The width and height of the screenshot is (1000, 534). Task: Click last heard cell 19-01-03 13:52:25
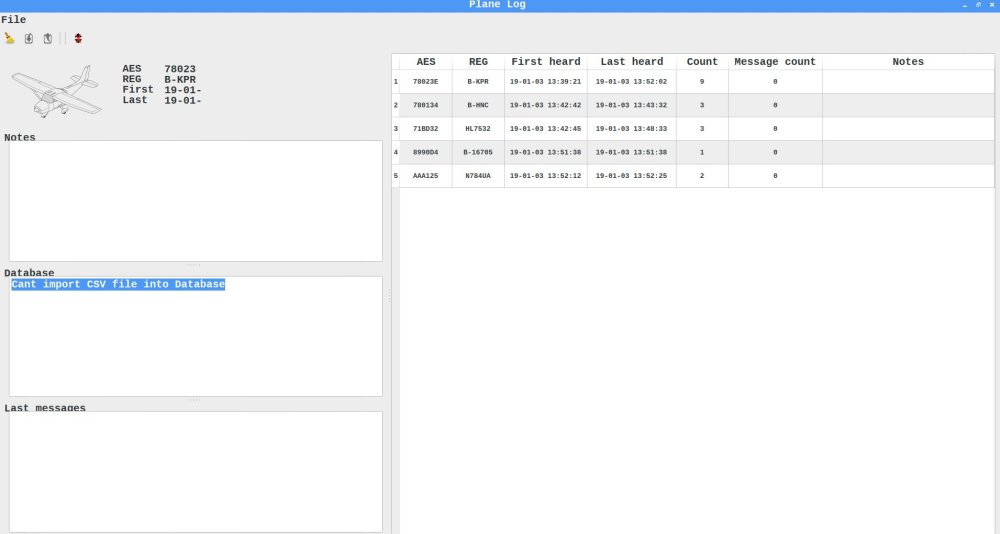[x=631, y=176]
